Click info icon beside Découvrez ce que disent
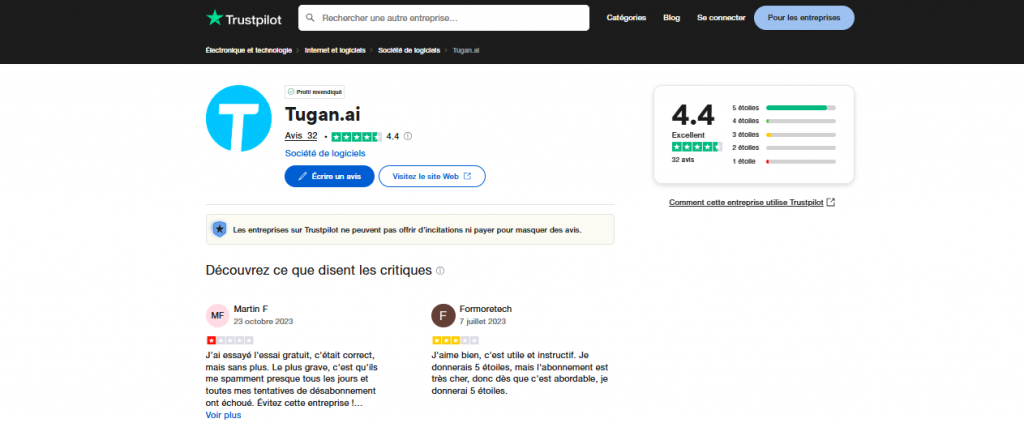This screenshot has width=1024, height=440. pos(440,270)
